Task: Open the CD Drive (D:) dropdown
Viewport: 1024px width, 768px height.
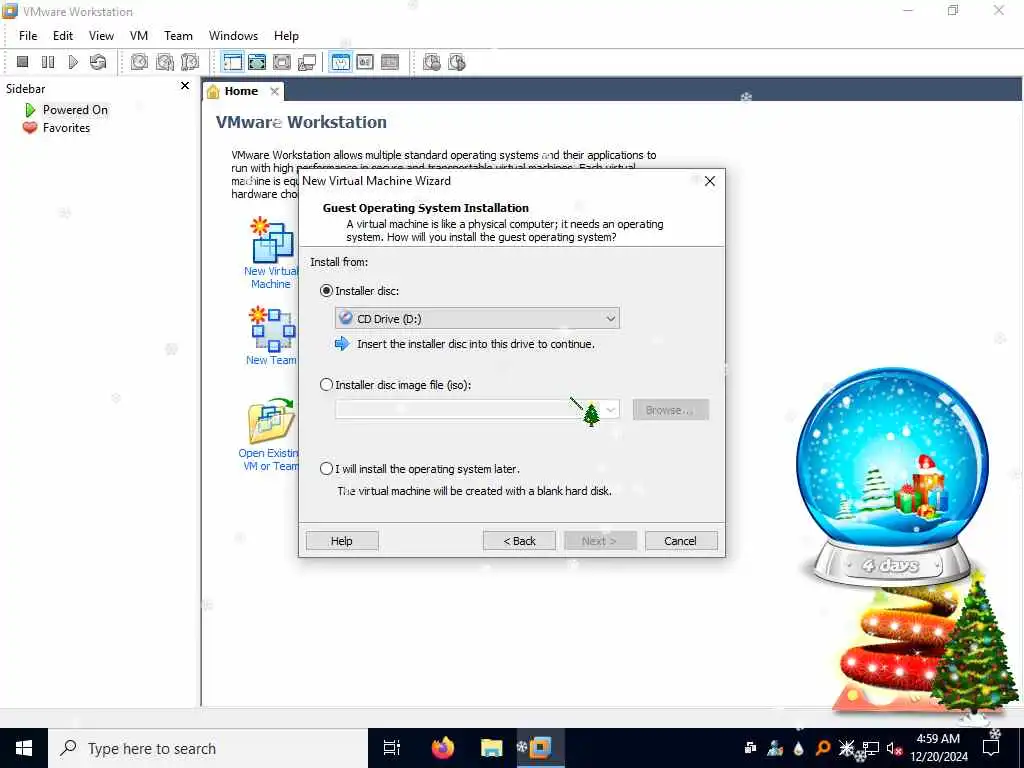Action: pos(477,319)
